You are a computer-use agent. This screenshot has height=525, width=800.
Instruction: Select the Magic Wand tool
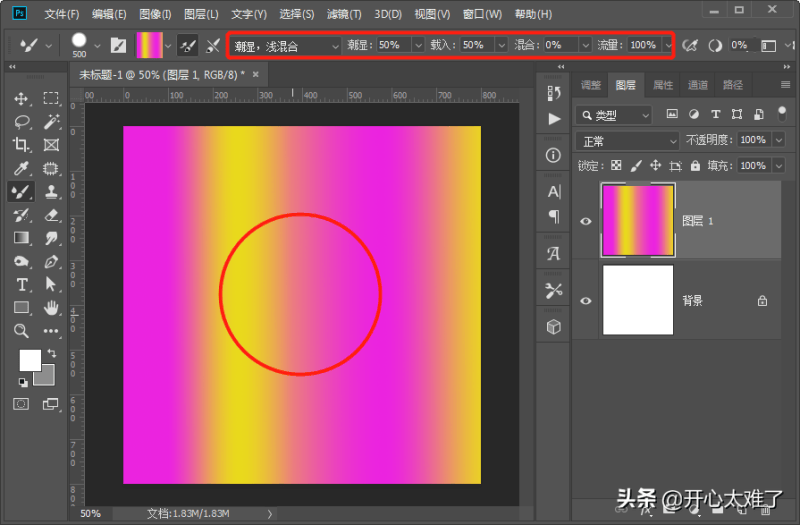(51, 121)
